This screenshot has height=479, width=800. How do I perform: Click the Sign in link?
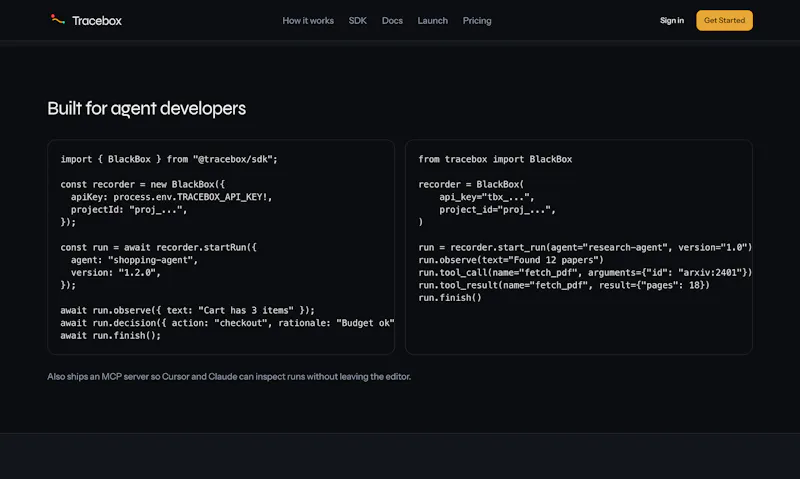pyautogui.click(x=671, y=20)
